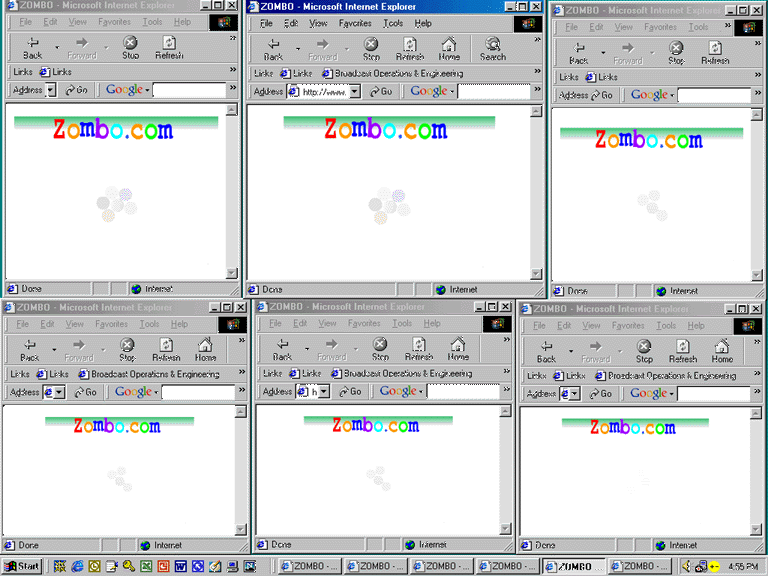Image resolution: width=768 pixels, height=576 pixels.
Task: Click the active window's scroll-down arrow
Action: (x=536, y=273)
